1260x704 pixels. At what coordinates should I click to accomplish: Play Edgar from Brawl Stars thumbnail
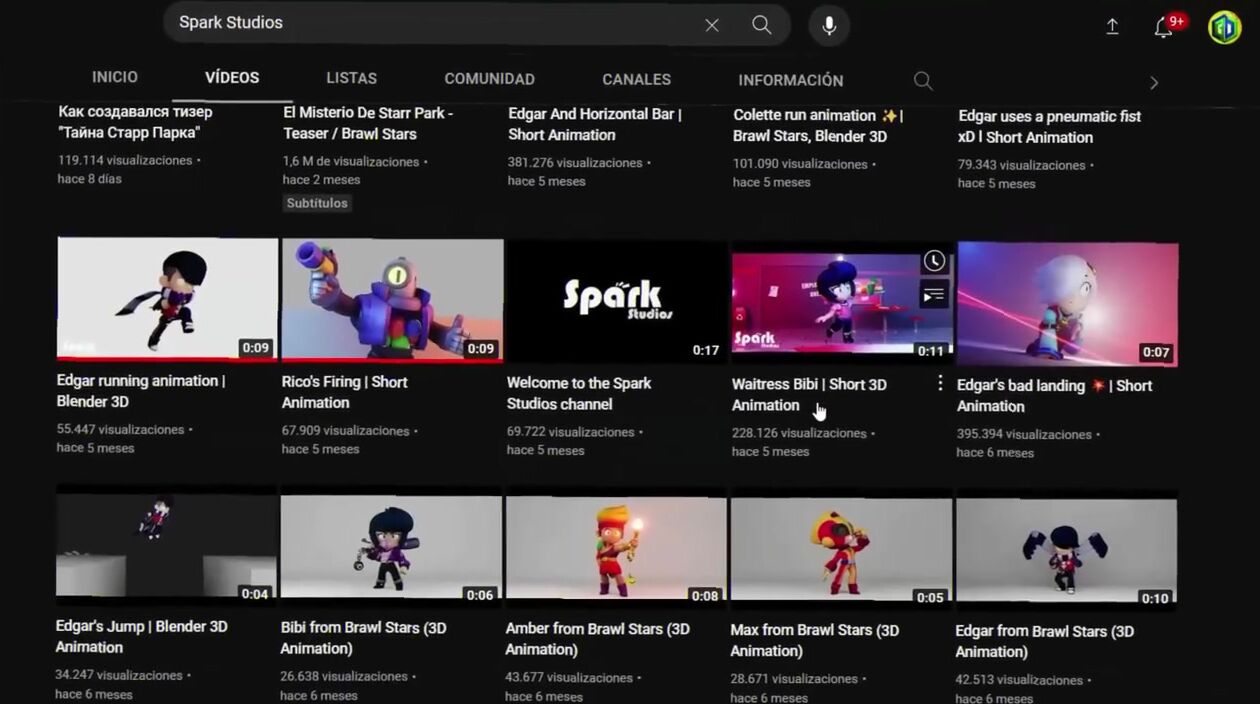(1066, 549)
